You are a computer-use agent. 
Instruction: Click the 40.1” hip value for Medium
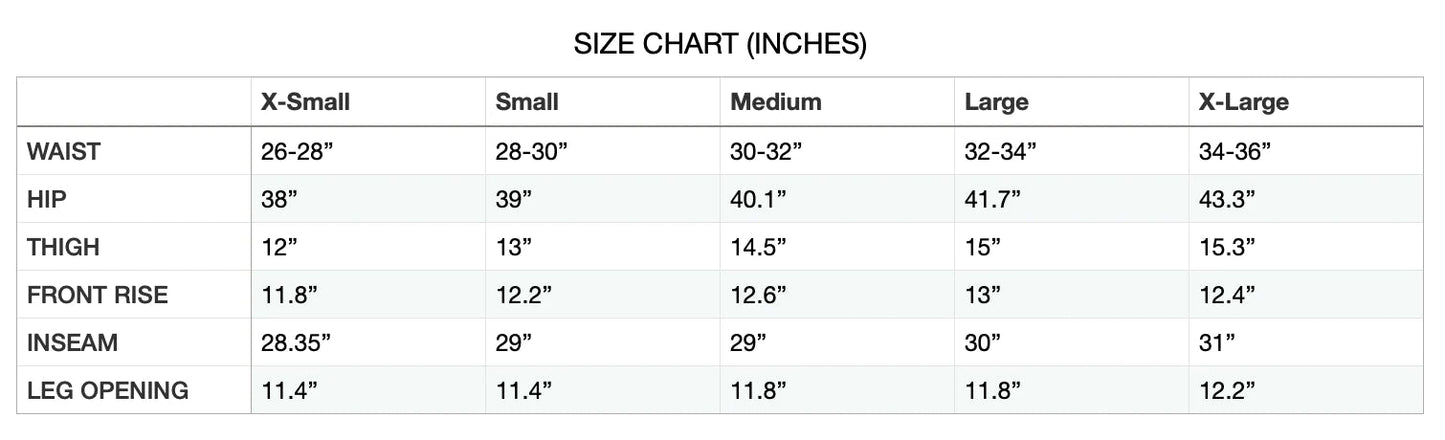pyautogui.click(x=758, y=199)
